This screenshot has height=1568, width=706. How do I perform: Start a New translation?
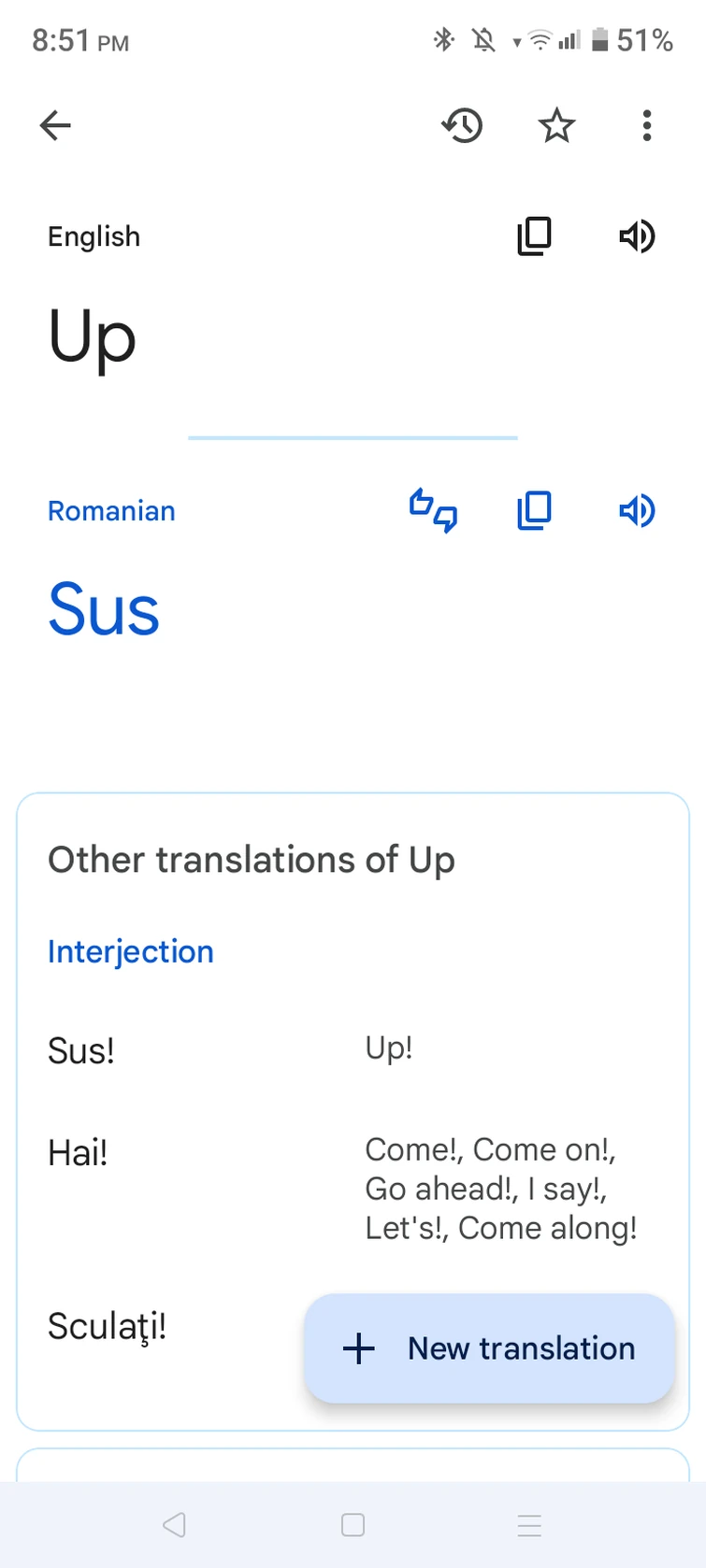tap(489, 1348)
